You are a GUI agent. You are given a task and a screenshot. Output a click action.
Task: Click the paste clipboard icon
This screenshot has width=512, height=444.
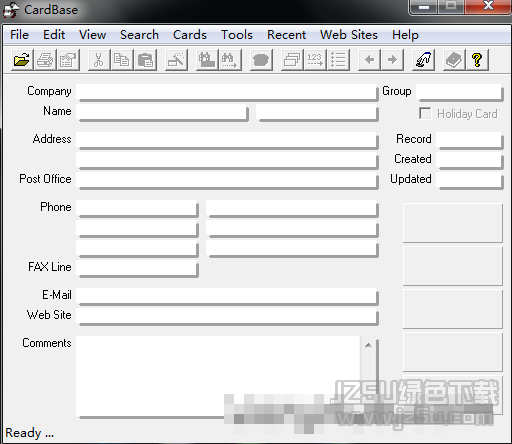pyautogui.click(x=145, y=60)
